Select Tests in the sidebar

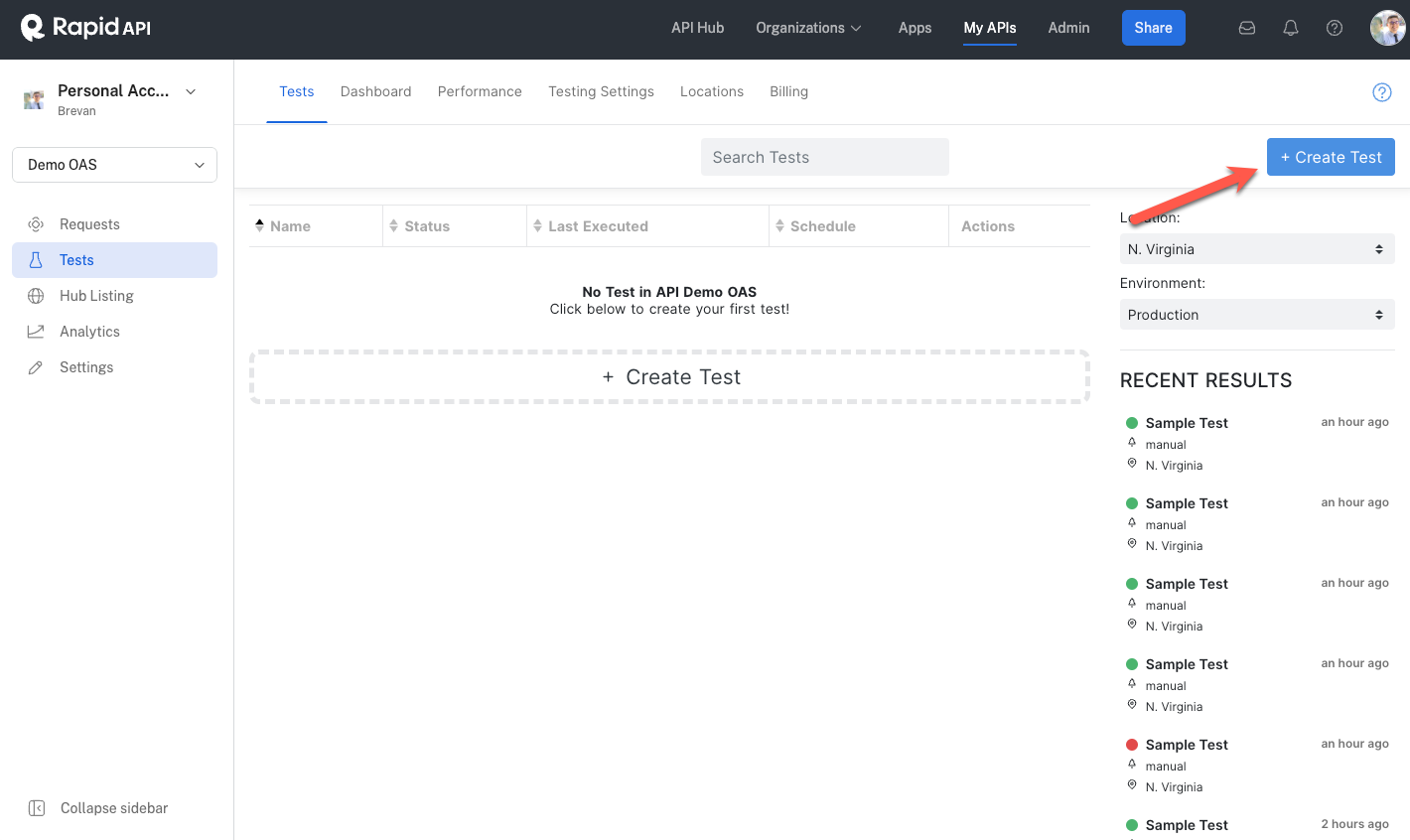pos(114,260)
